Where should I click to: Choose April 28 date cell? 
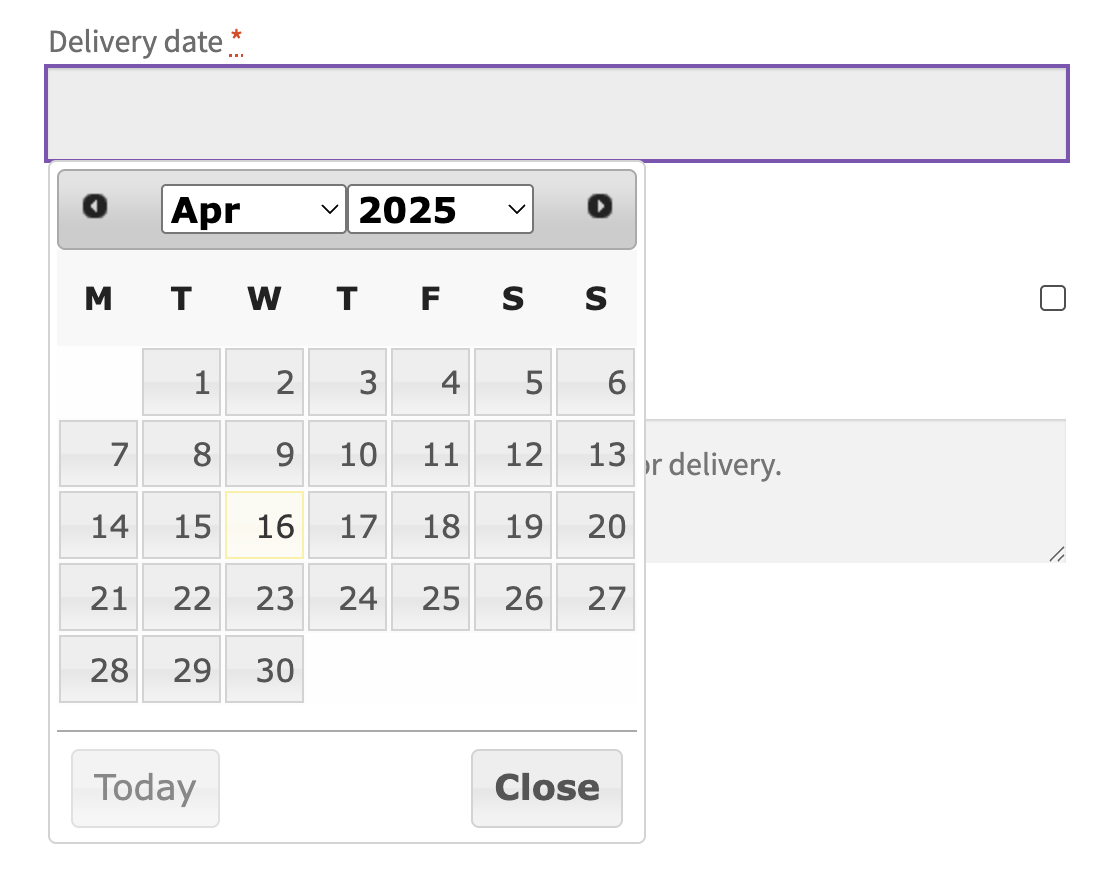coord(99,670)
